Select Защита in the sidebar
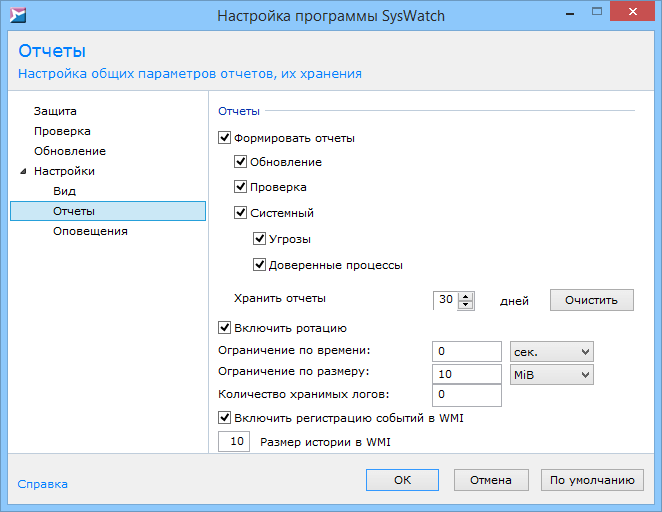Screen dimensions: 662x512 click(x=55, y=111)
